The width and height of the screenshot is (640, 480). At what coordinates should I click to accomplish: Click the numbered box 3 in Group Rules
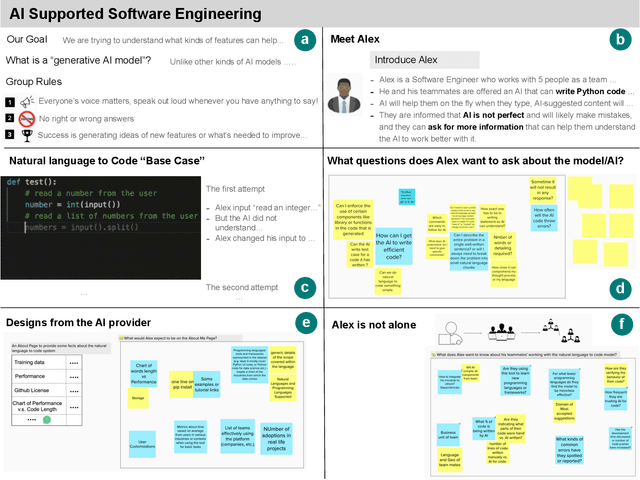[10, 135]
